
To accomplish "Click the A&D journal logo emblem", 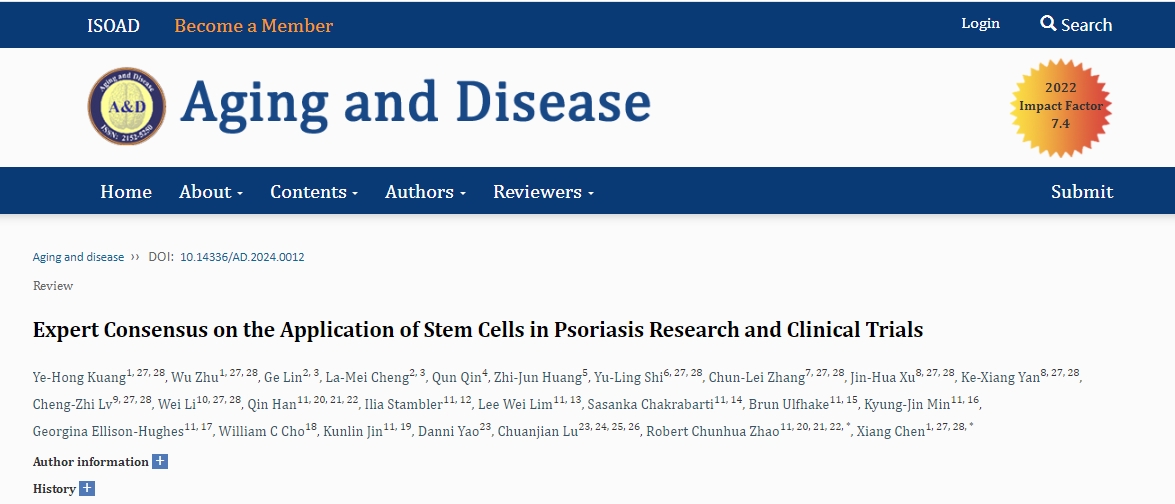I will coord(126,106).
